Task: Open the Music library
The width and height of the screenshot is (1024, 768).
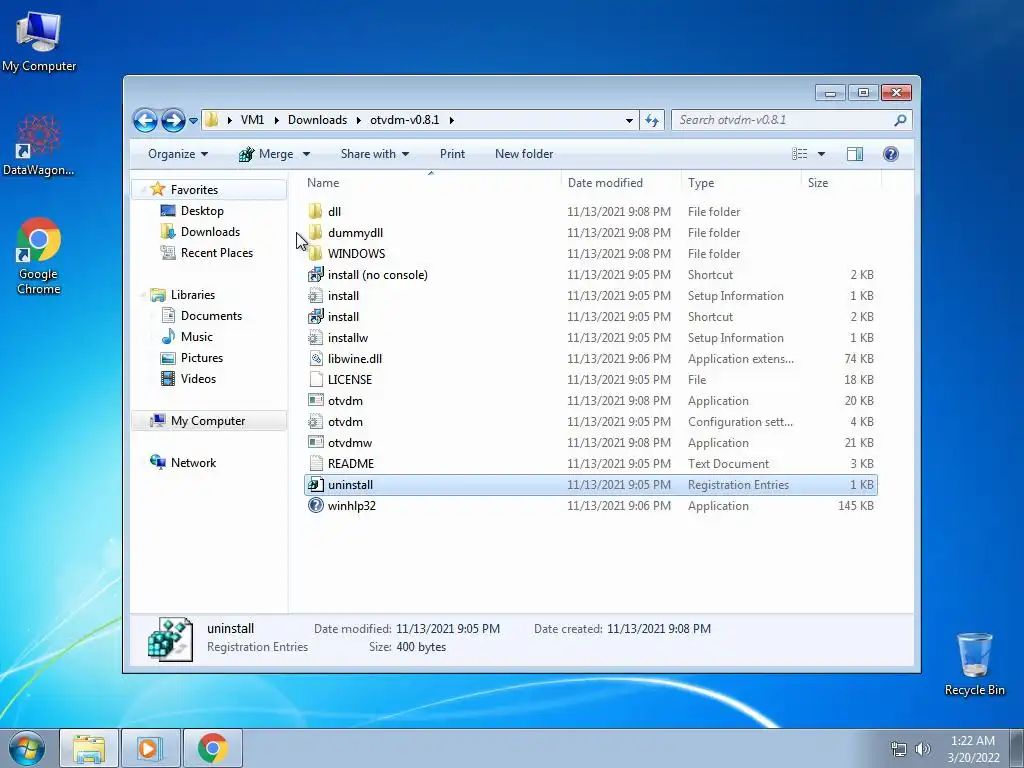Action: tap(196, 337)
